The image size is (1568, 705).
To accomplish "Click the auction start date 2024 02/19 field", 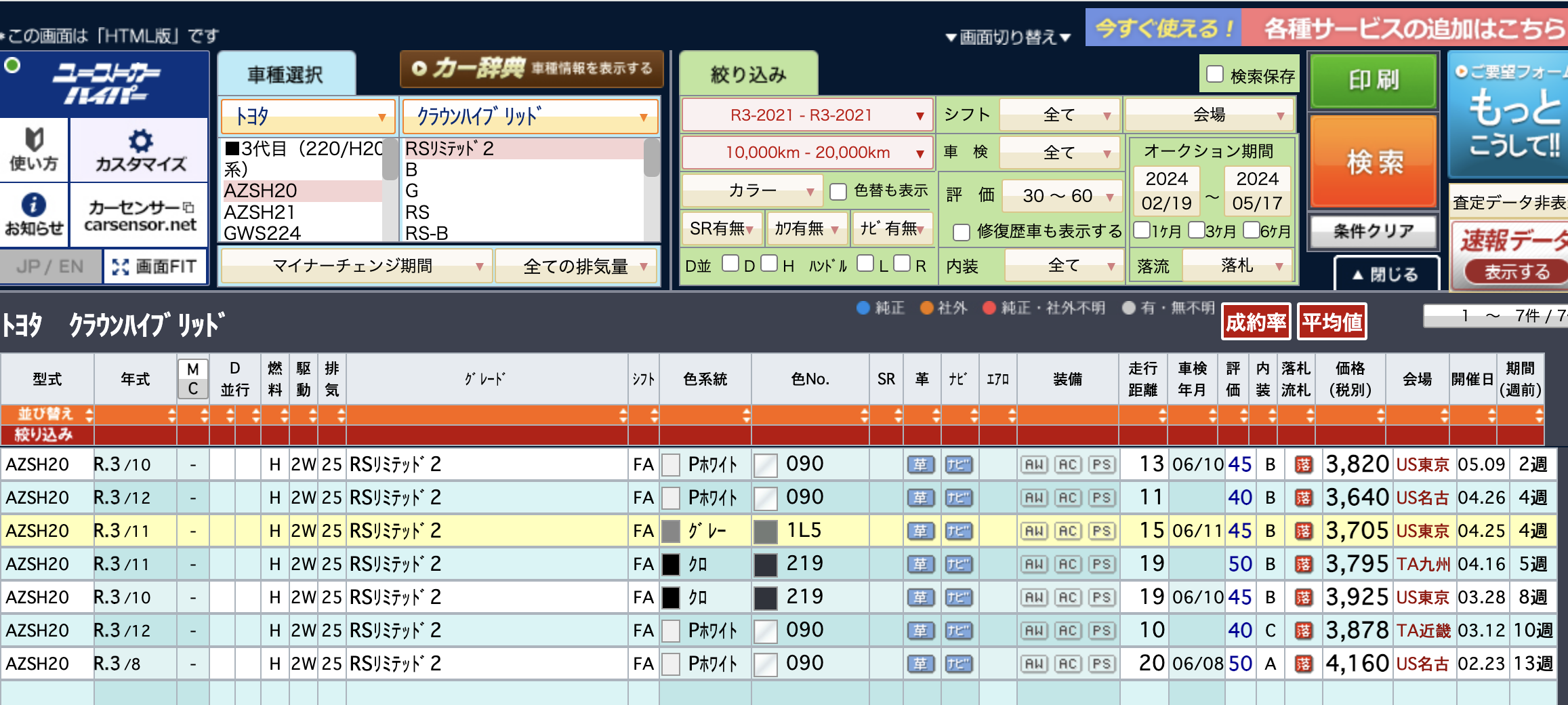I will [x=1167, y=190].
